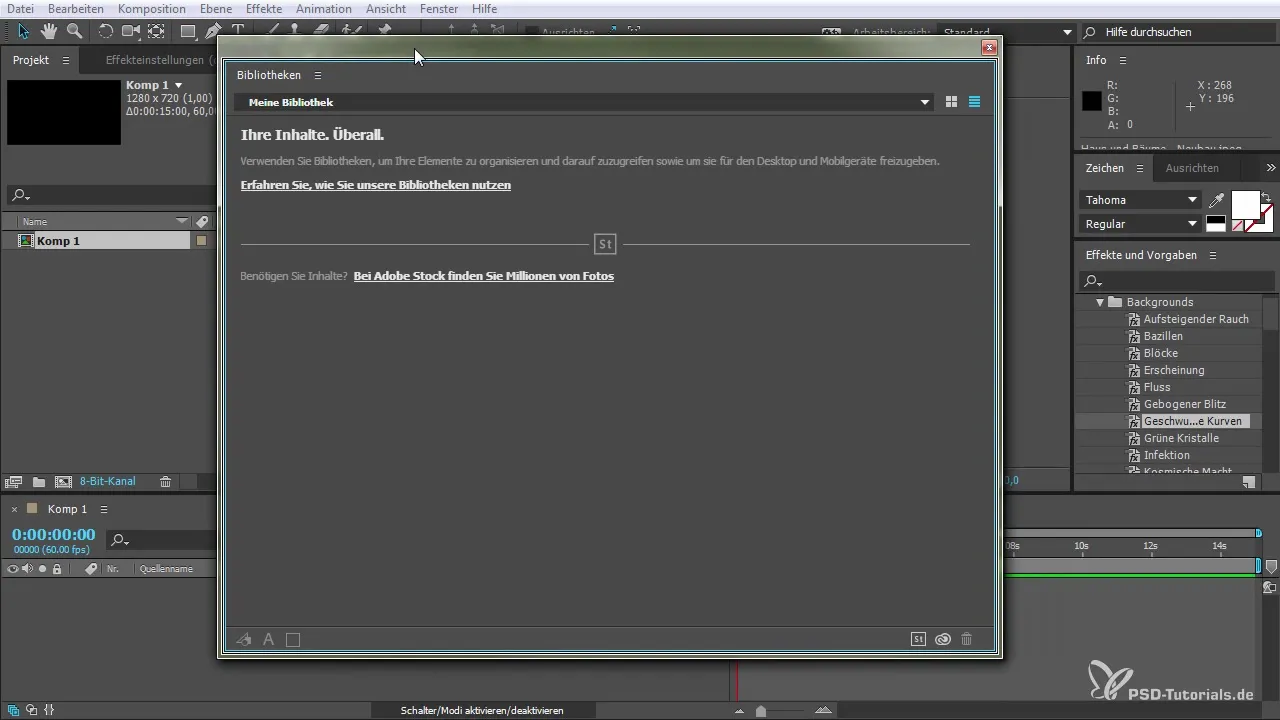Click trash icon in Bibliotheken panel
Screen dimensions: 1280x720
tap(966, 640)
